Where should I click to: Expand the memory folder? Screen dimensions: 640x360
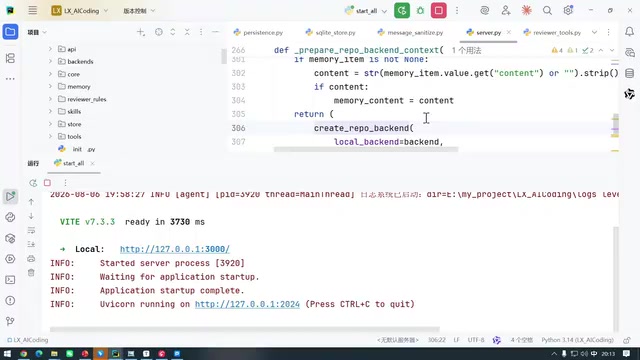[x=50, y=87]
